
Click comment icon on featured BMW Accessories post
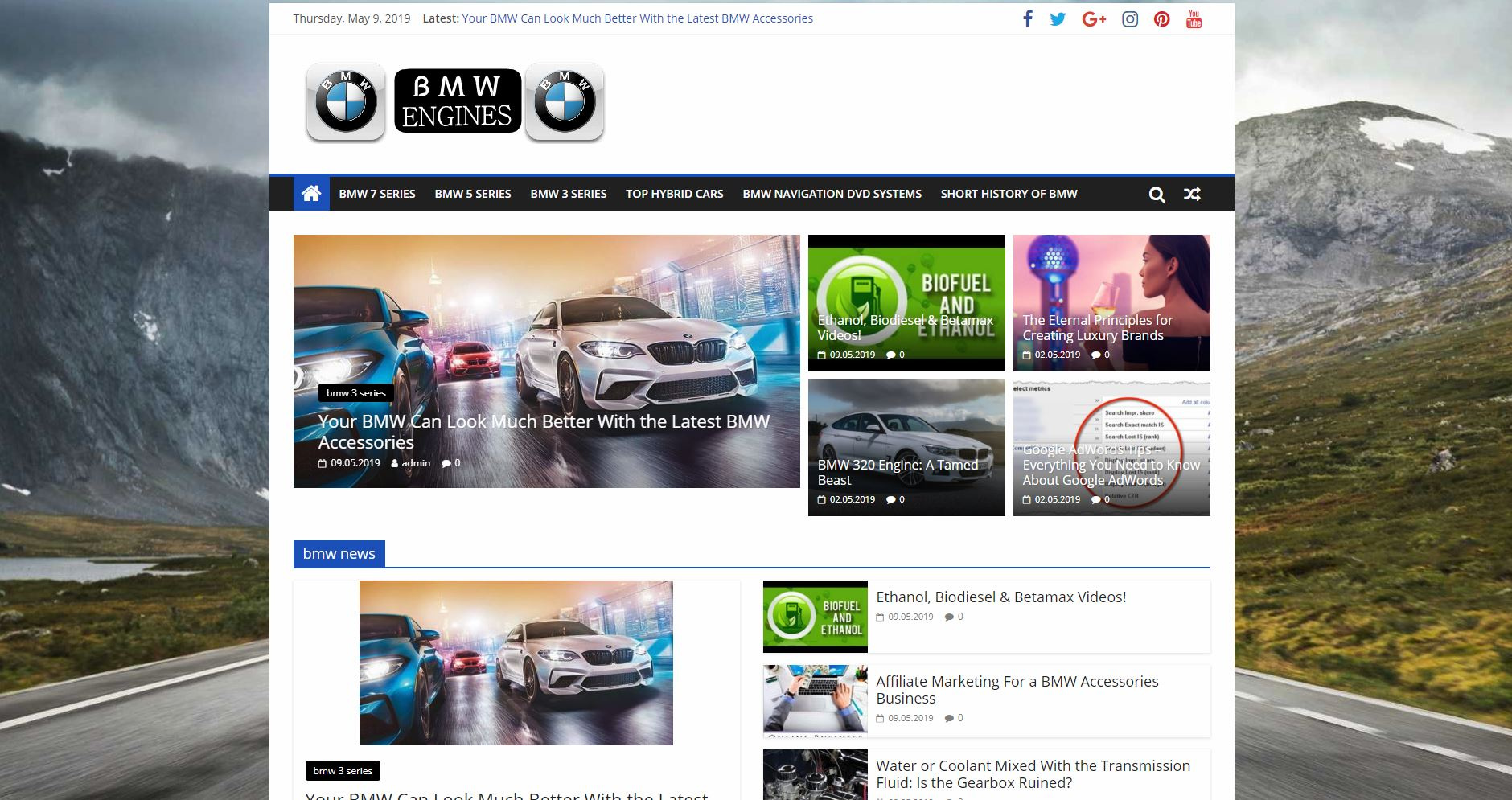[446, 463]
